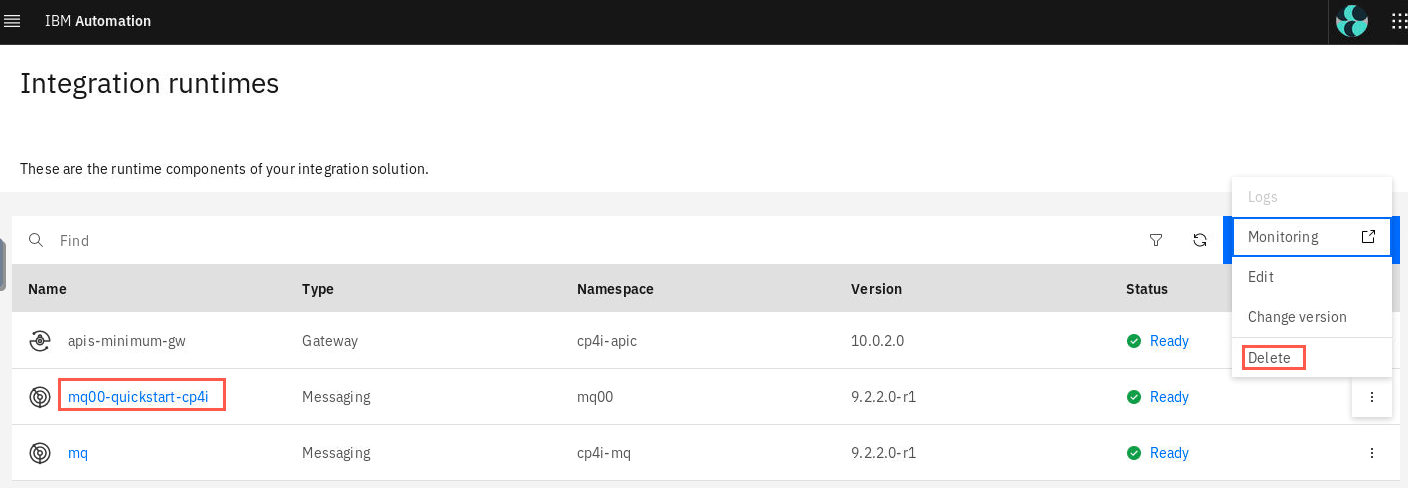Open the mq00-quickstart-cp4i runtime link
The height and width of the screenshot is (488, 1408).
(x=138, y=397)
